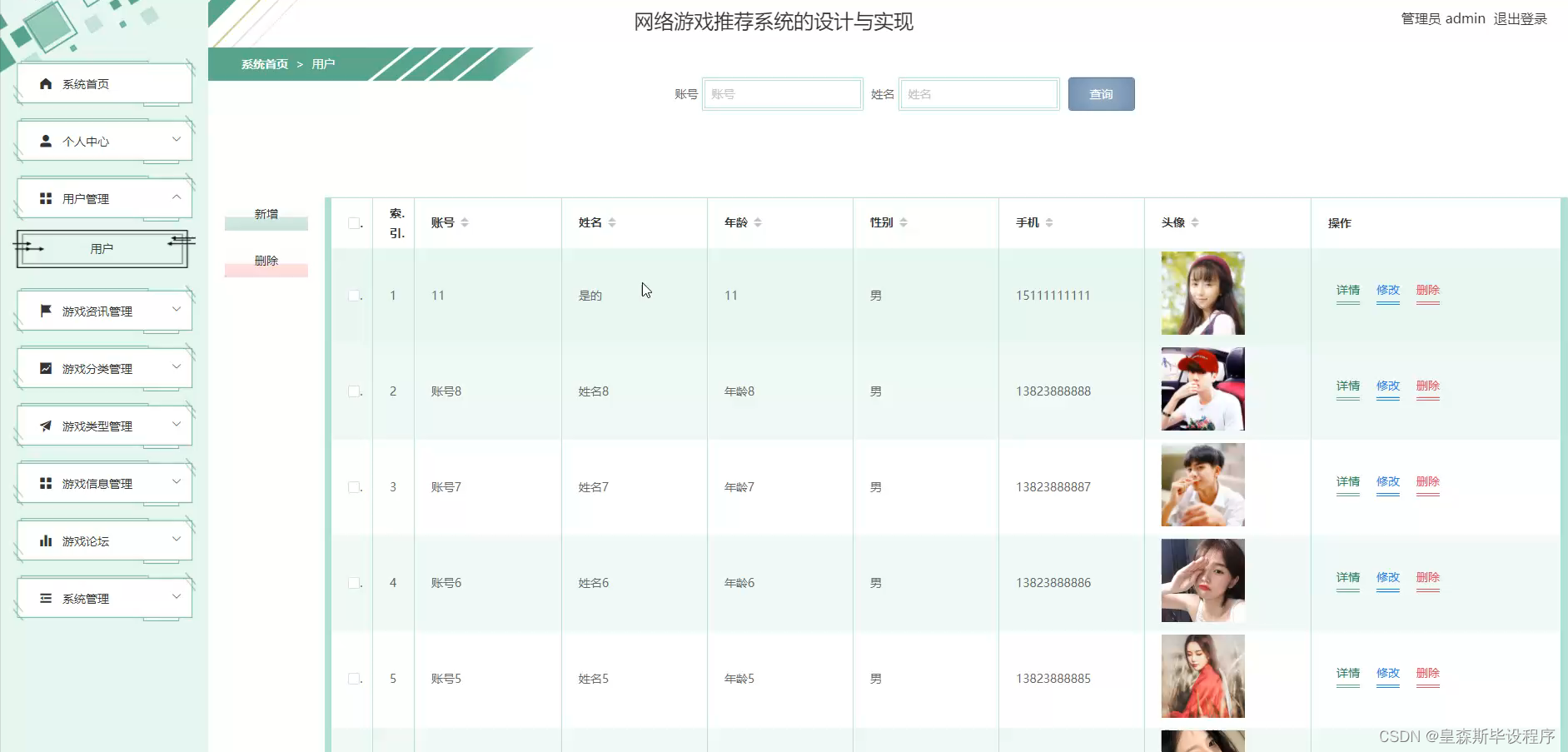The width and height of the screenshot is (1568, 752).
Task: Click the 系统管理 list icon
Action: (44, 597)
